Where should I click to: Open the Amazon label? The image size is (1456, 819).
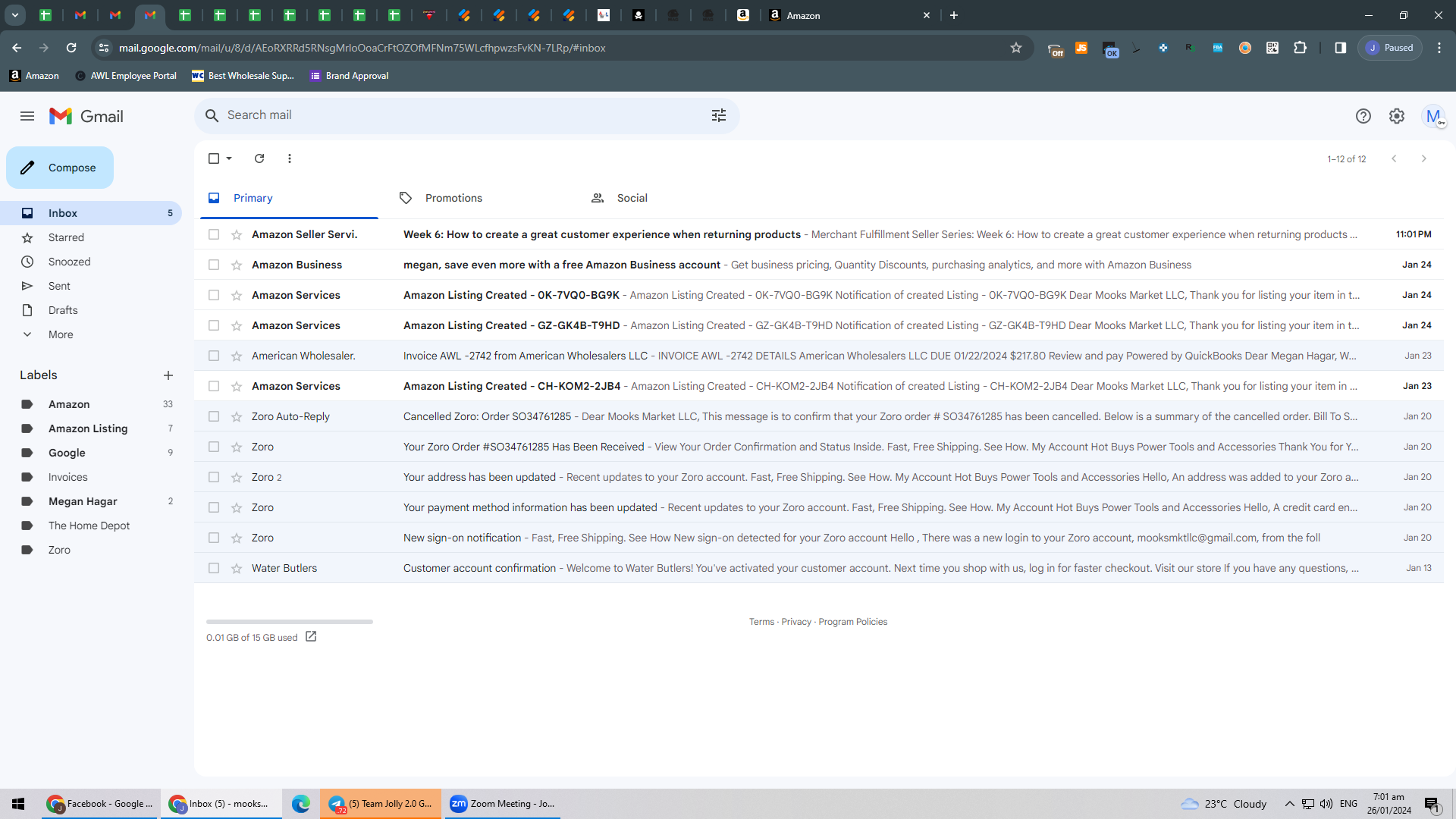point(91,404)
